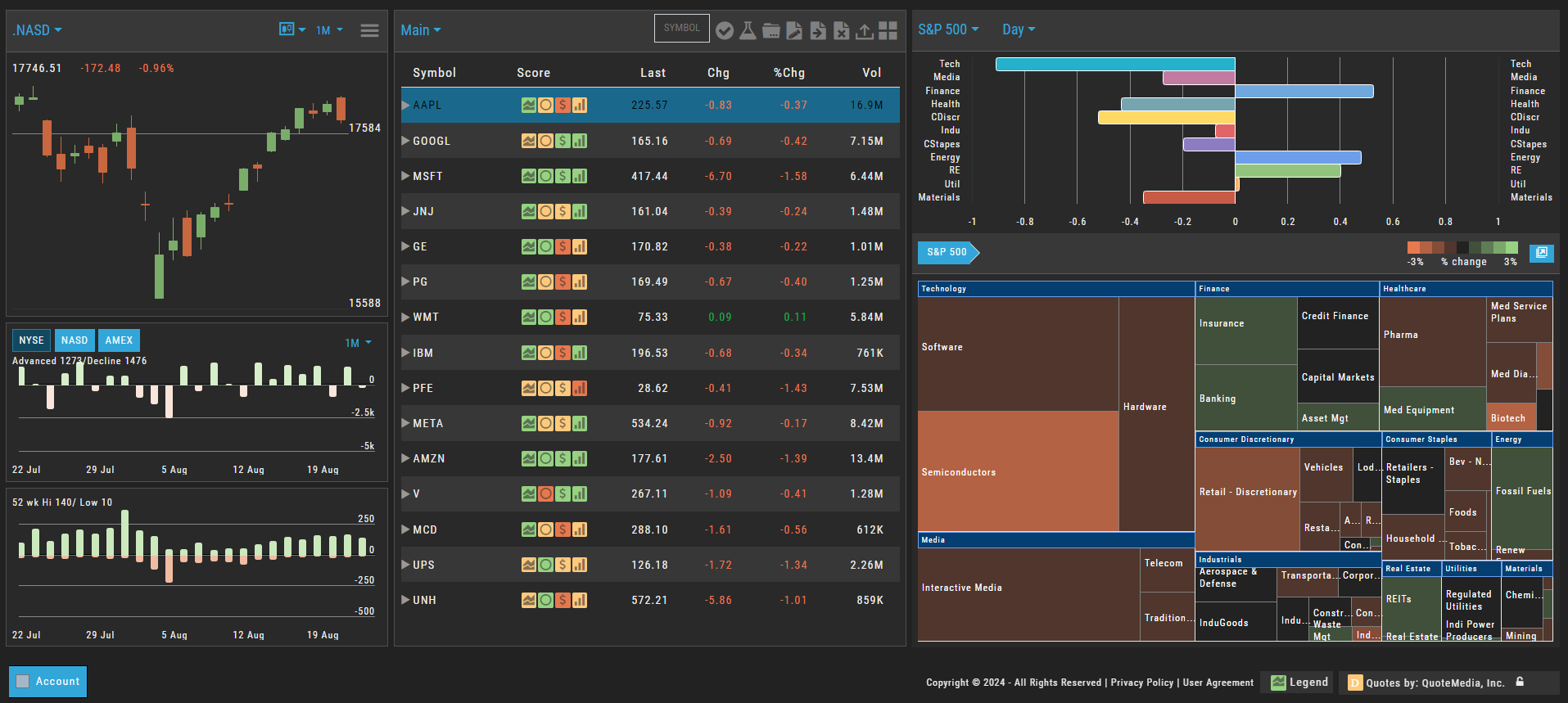Open the User Agreement link
Image resolution: width=1568 pixels, height=703 pixels.
pos(1218,683)
